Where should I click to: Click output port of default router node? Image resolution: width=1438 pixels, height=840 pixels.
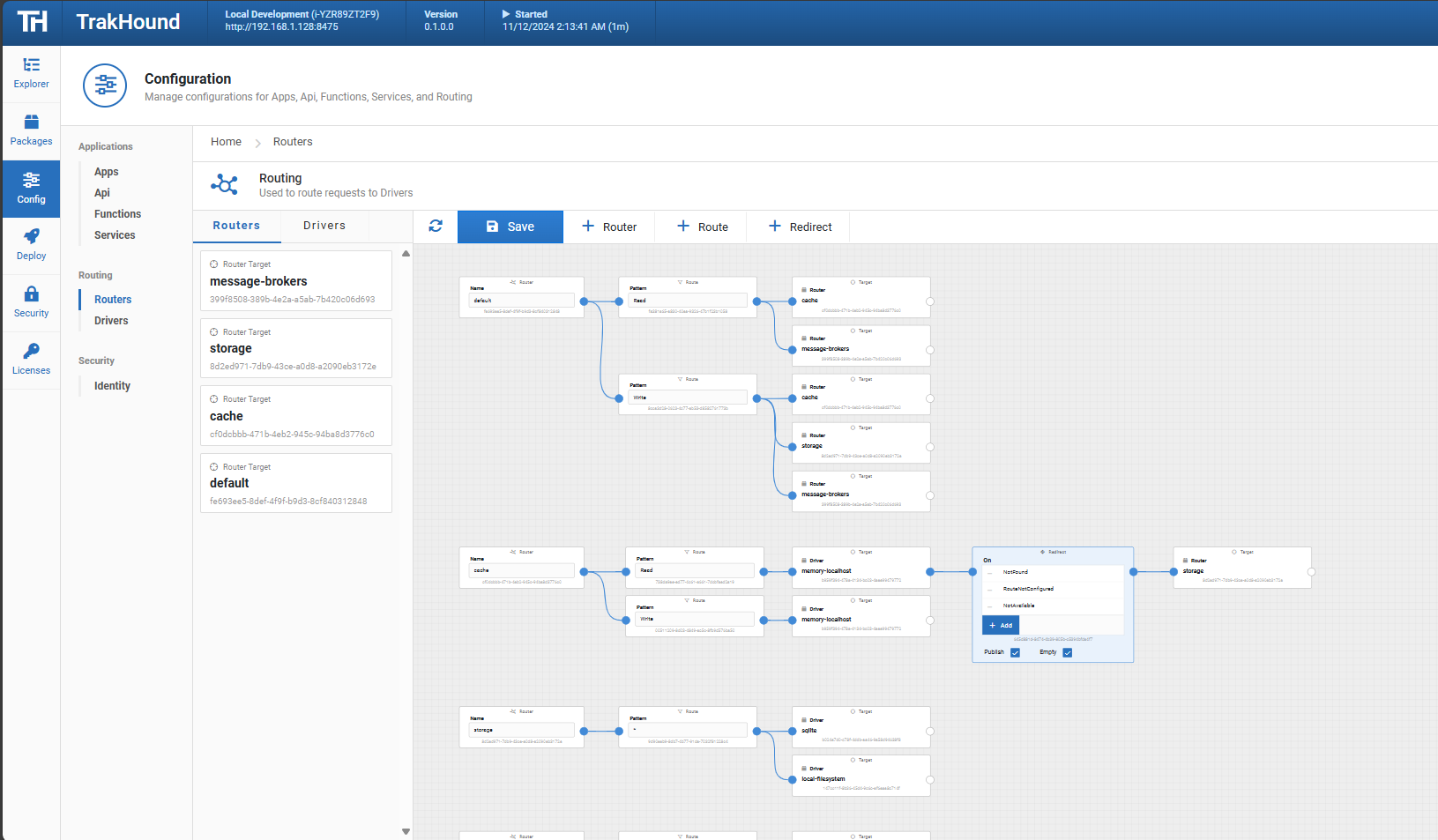(x=584, y=301)
